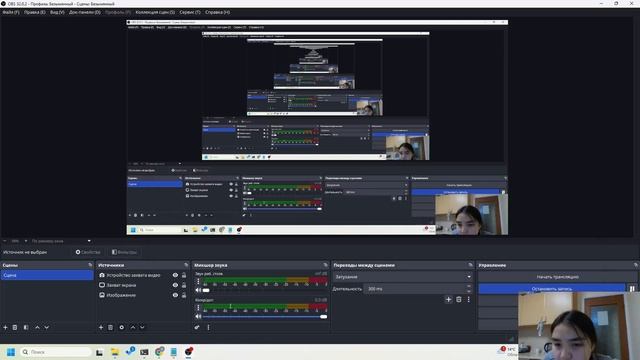
Task: Move source up arrow
Action: (133, 327)
